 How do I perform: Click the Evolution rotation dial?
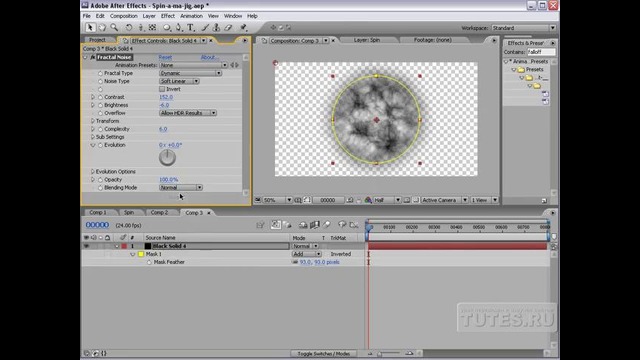point(167,158)
